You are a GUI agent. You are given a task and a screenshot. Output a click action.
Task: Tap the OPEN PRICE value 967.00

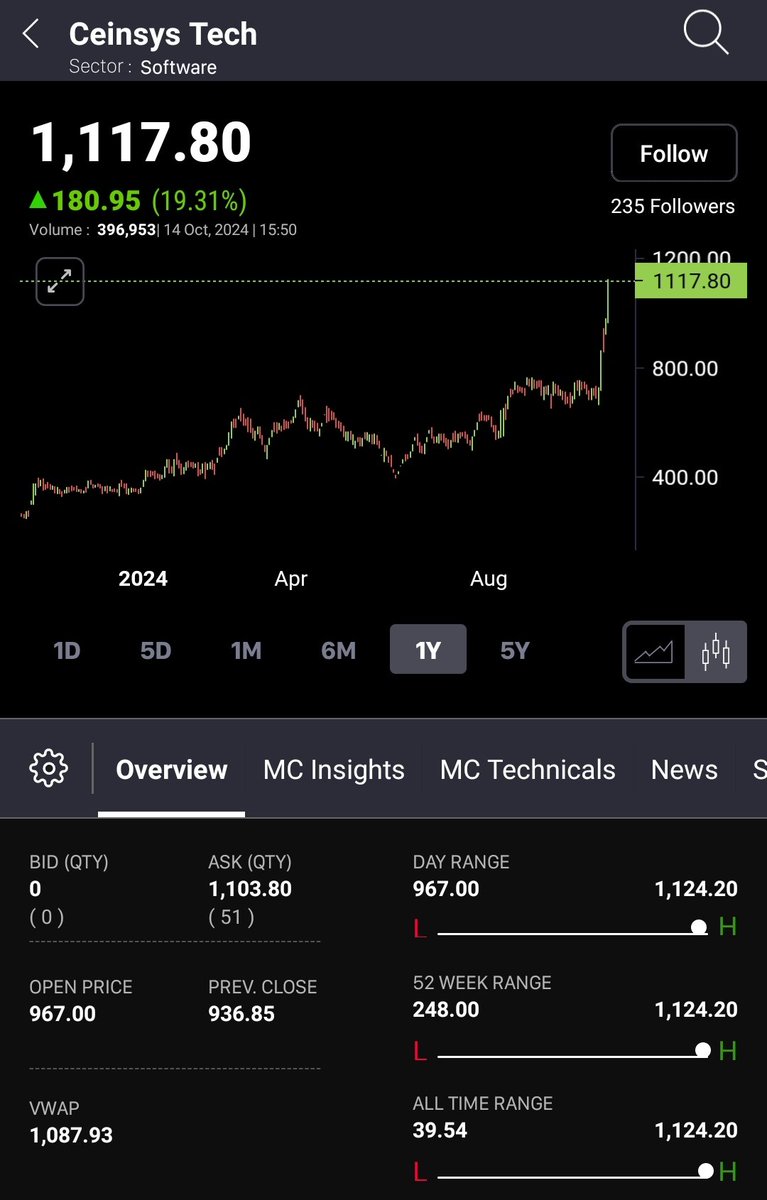click(63, 1014)
